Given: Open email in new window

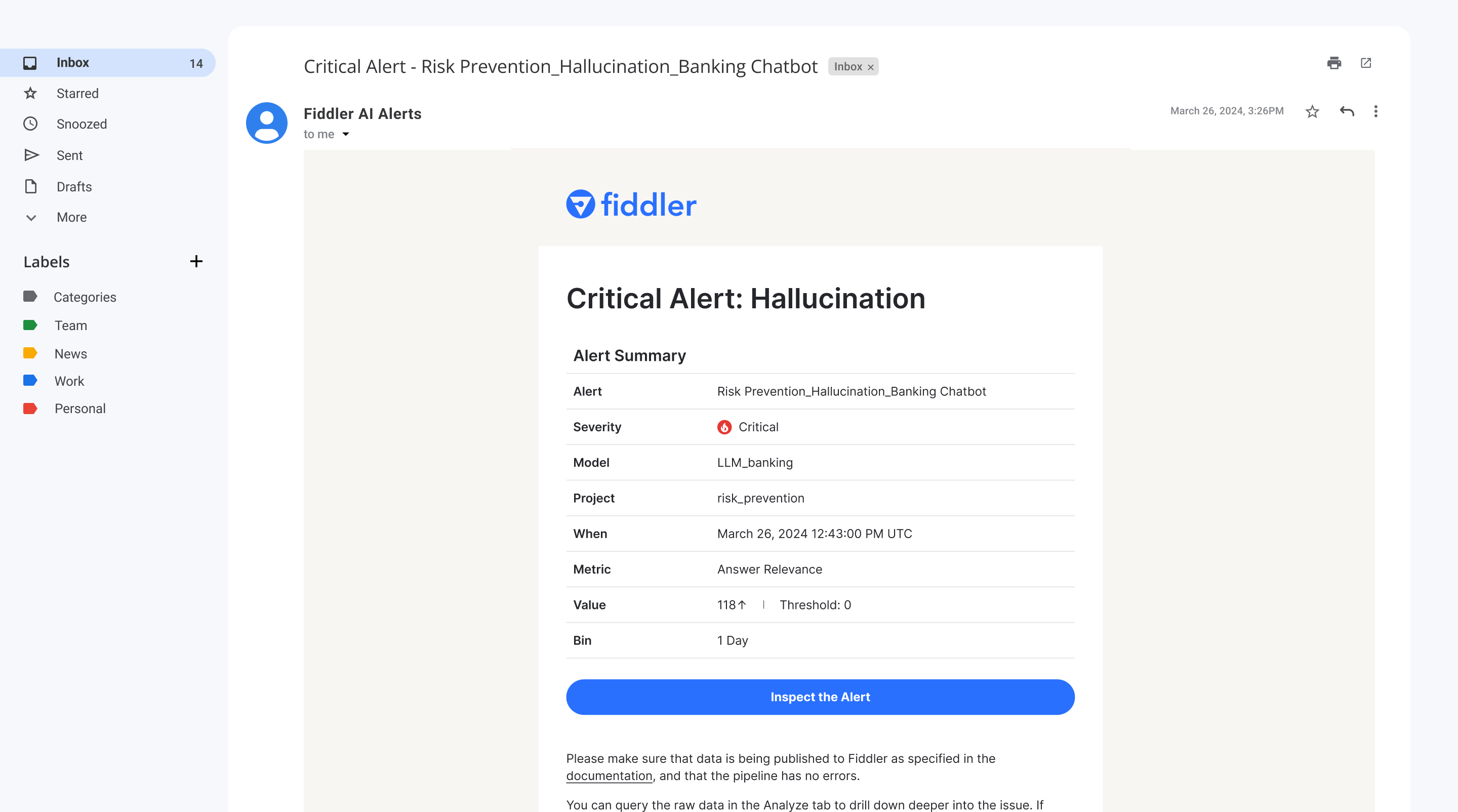Looking at the screenshot, I should [x=1366, y=63].
